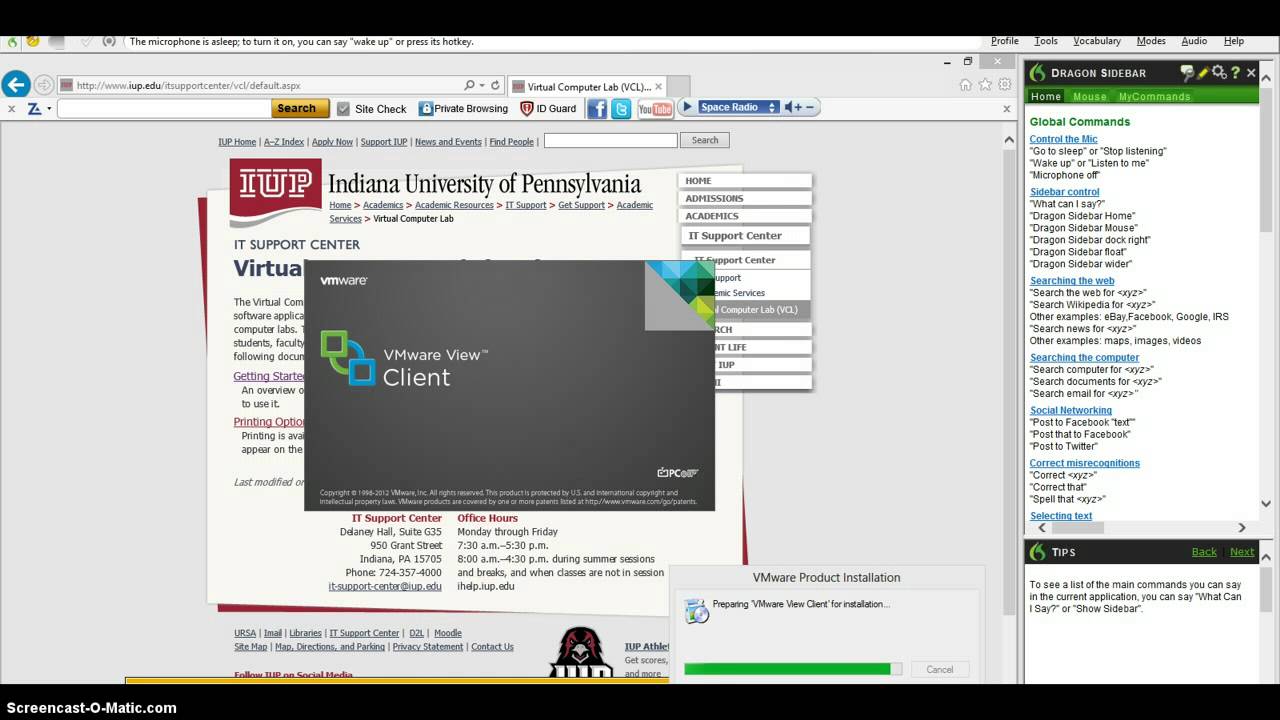This screenshot has height=720, width=1280.
Task: Open Dragon Sidebar settings gears icon
Action: click(x=1219, y=72)
